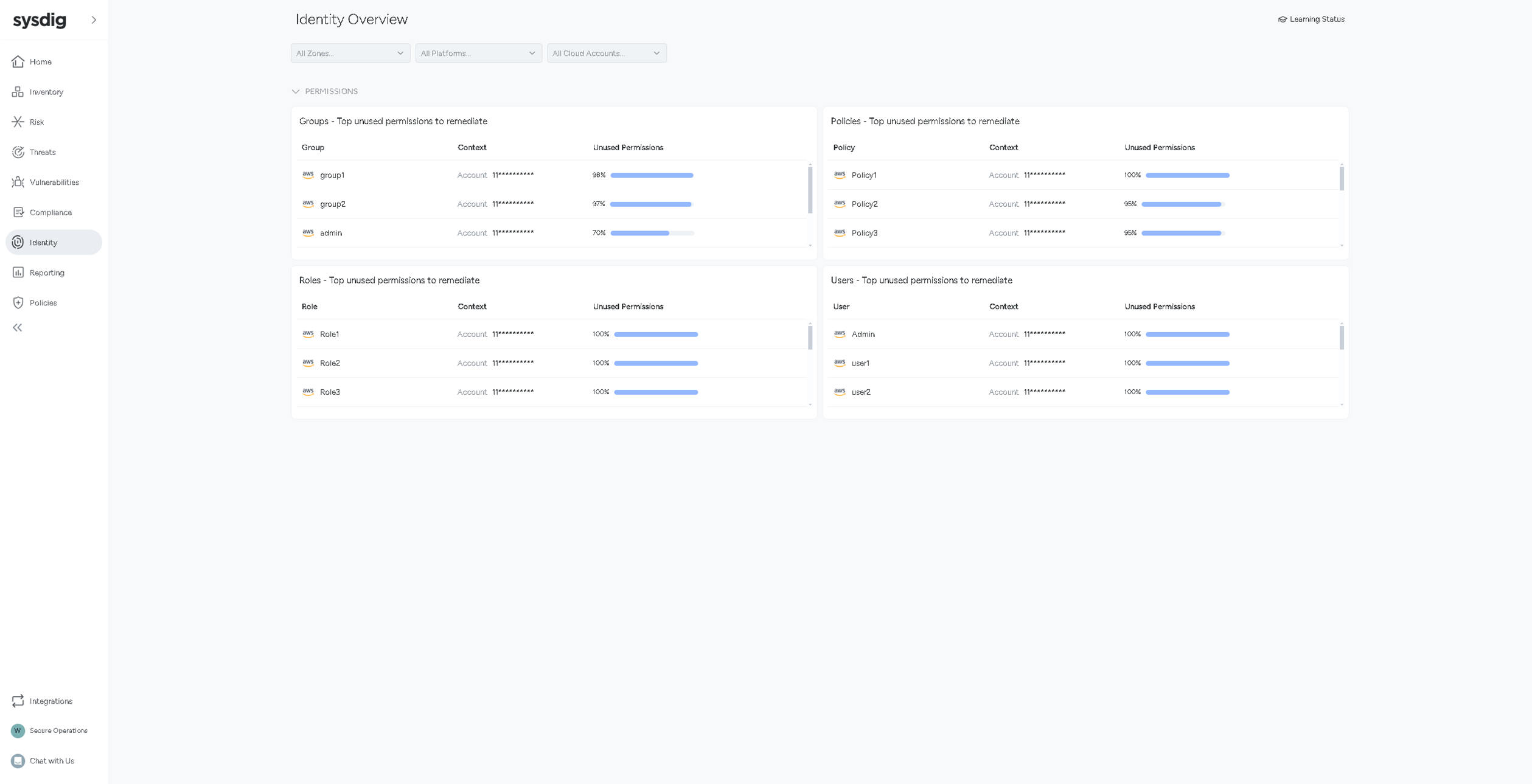Click the Learning Status link
This screenshot has height=784, width=1532.
(x=1311, y=19)
